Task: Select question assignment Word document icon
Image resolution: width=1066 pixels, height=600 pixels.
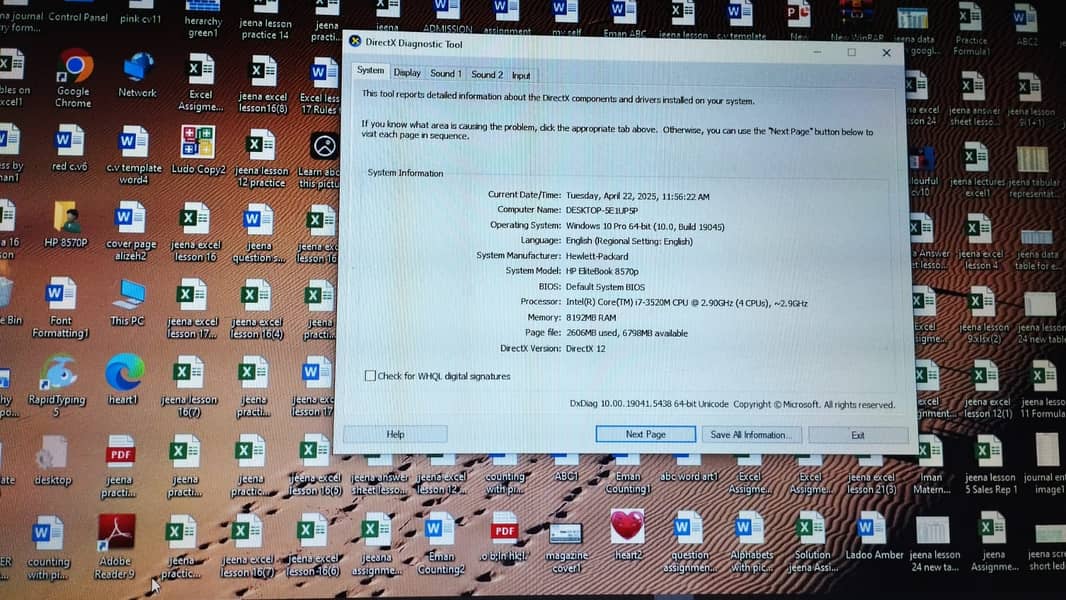Action: (689, 543)
